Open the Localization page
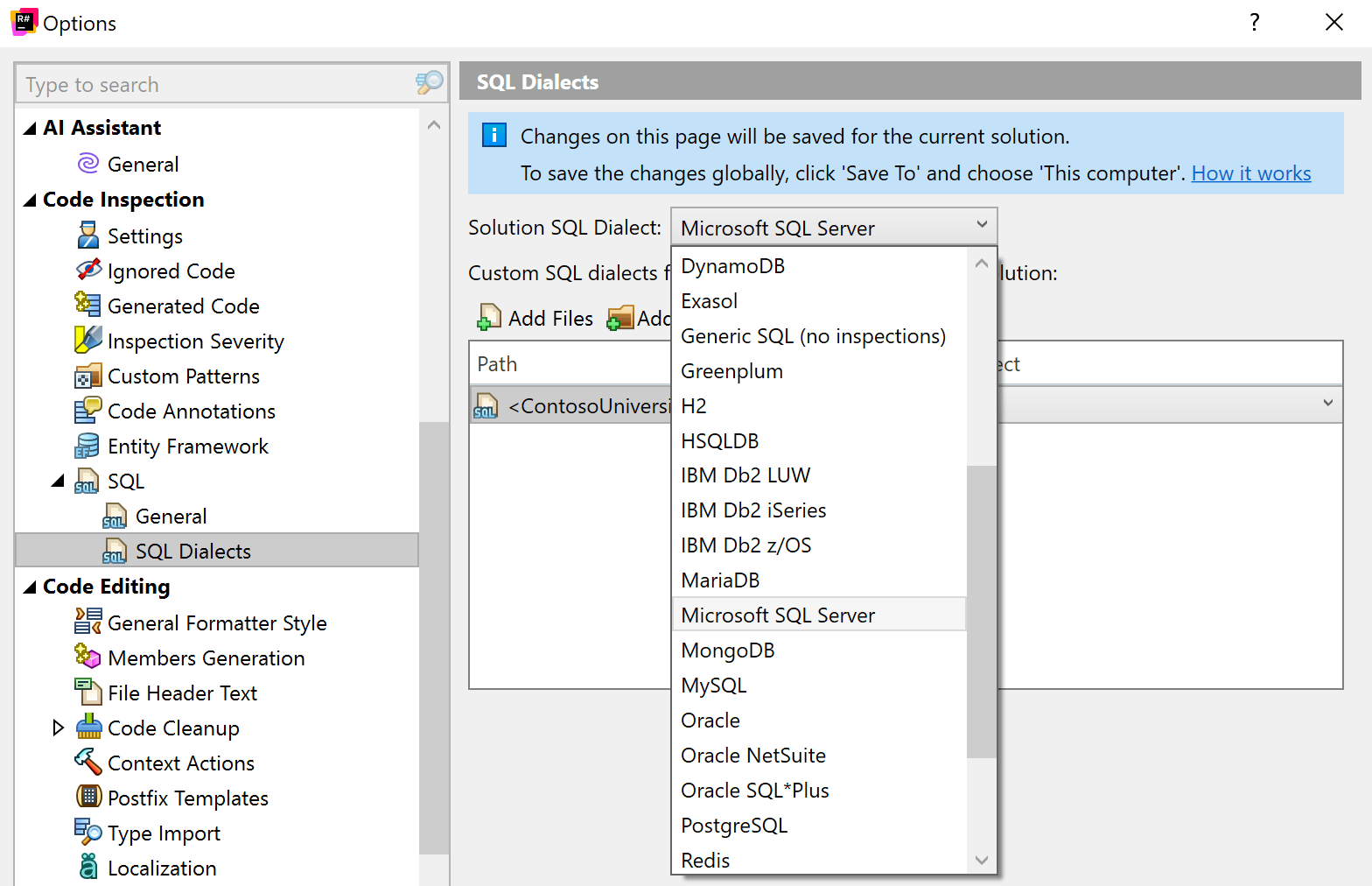1372x886 pixels. tap(162, 868)
